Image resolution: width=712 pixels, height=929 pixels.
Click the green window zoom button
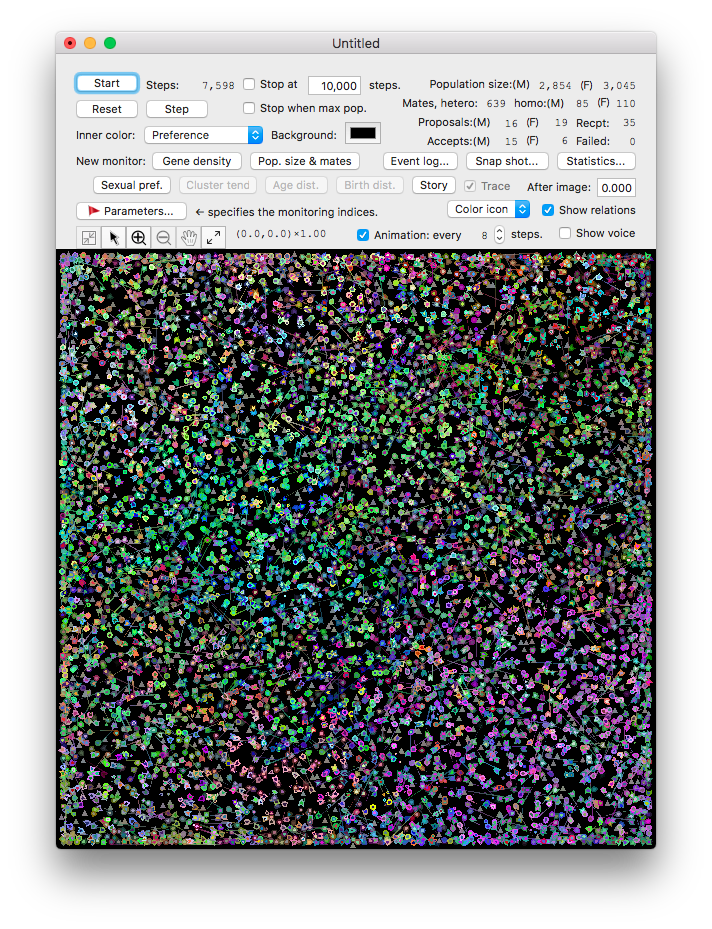coord(110,43)
